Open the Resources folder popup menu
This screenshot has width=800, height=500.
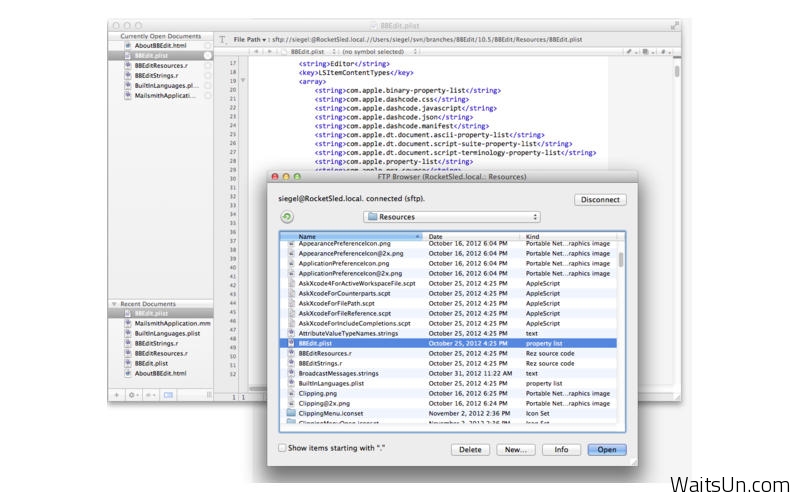(x=452, y=217)
